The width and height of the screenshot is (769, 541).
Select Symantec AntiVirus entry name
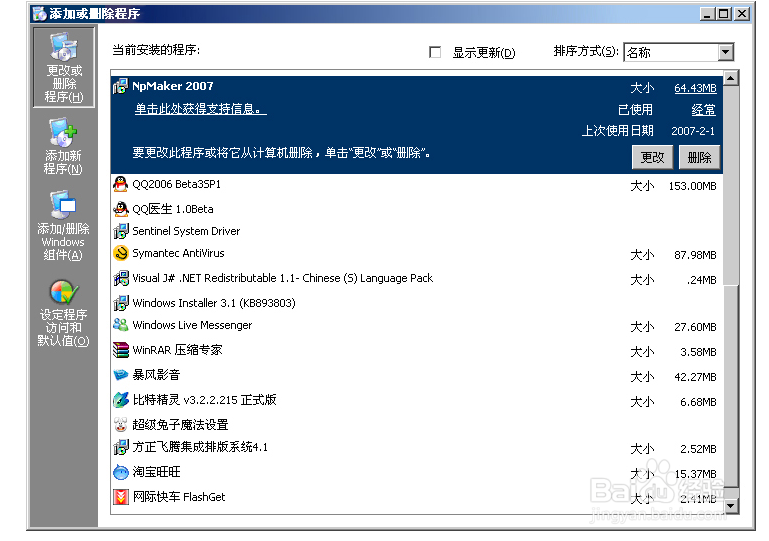coord(179,253)
